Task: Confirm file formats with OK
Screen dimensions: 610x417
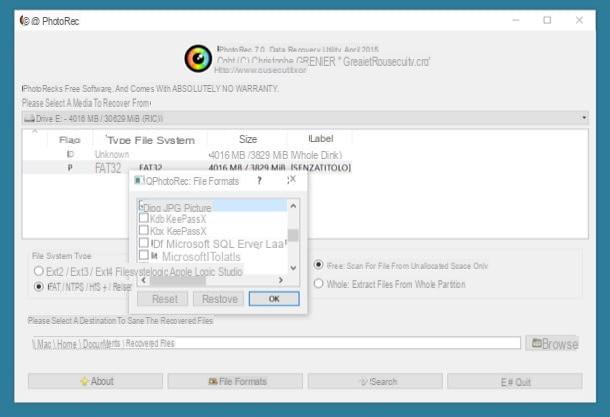Action: pos(274,299)
